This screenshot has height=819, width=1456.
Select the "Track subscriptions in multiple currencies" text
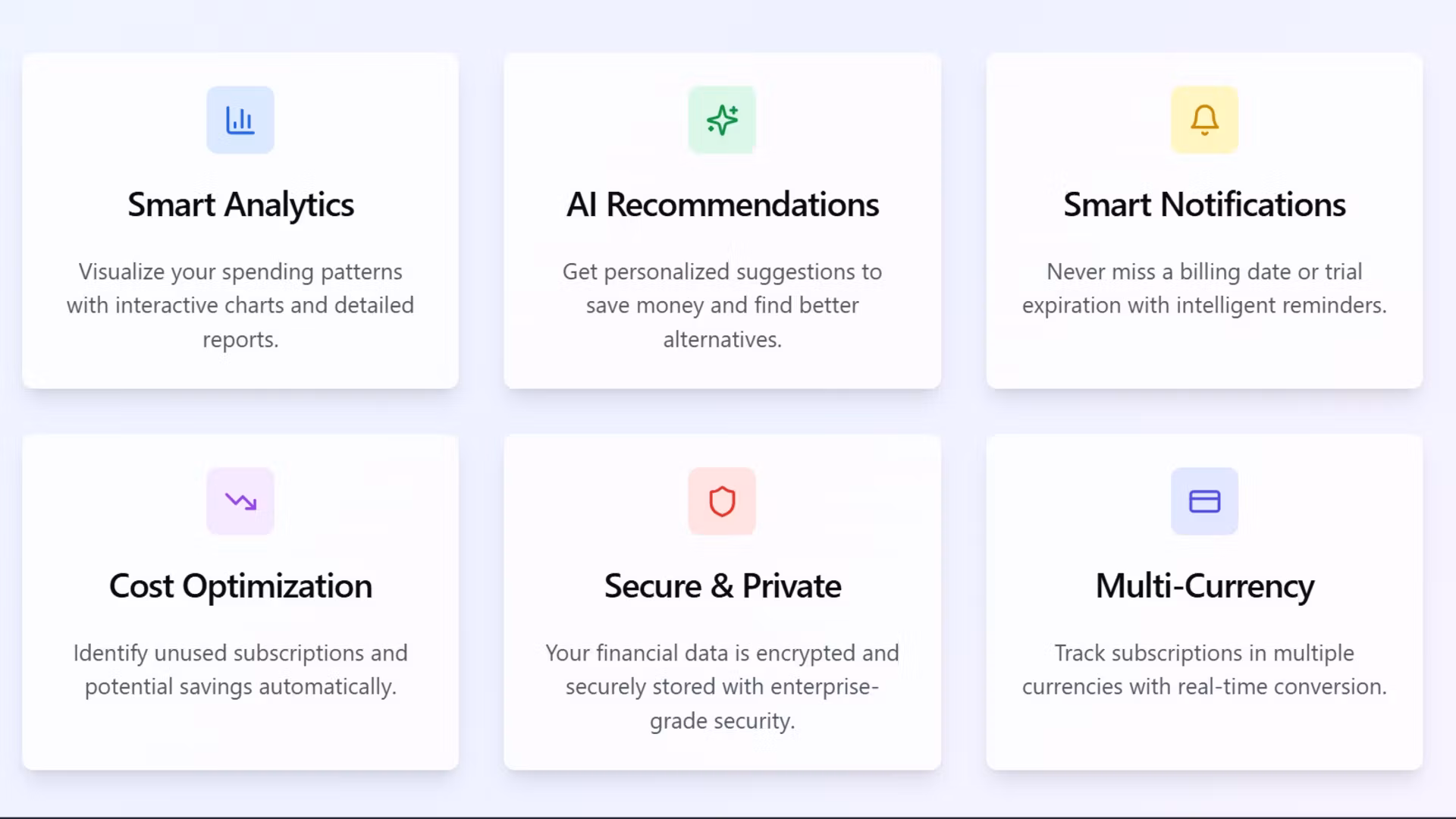click(x=1204, y=670)
